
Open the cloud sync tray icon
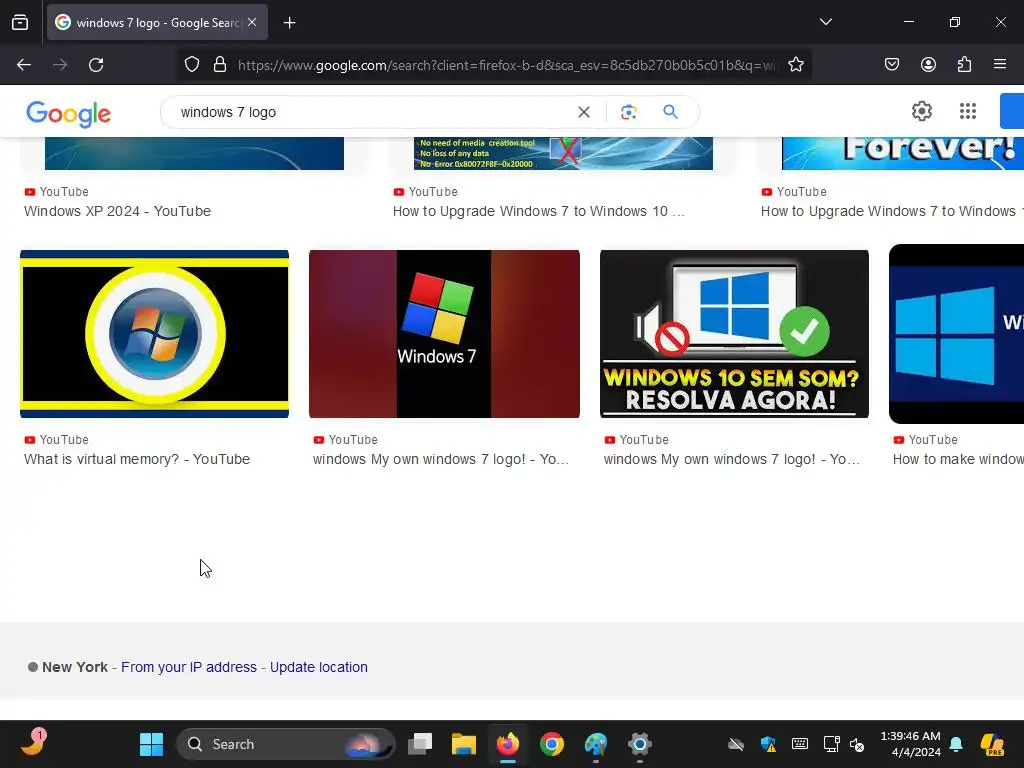click(736, 744)
